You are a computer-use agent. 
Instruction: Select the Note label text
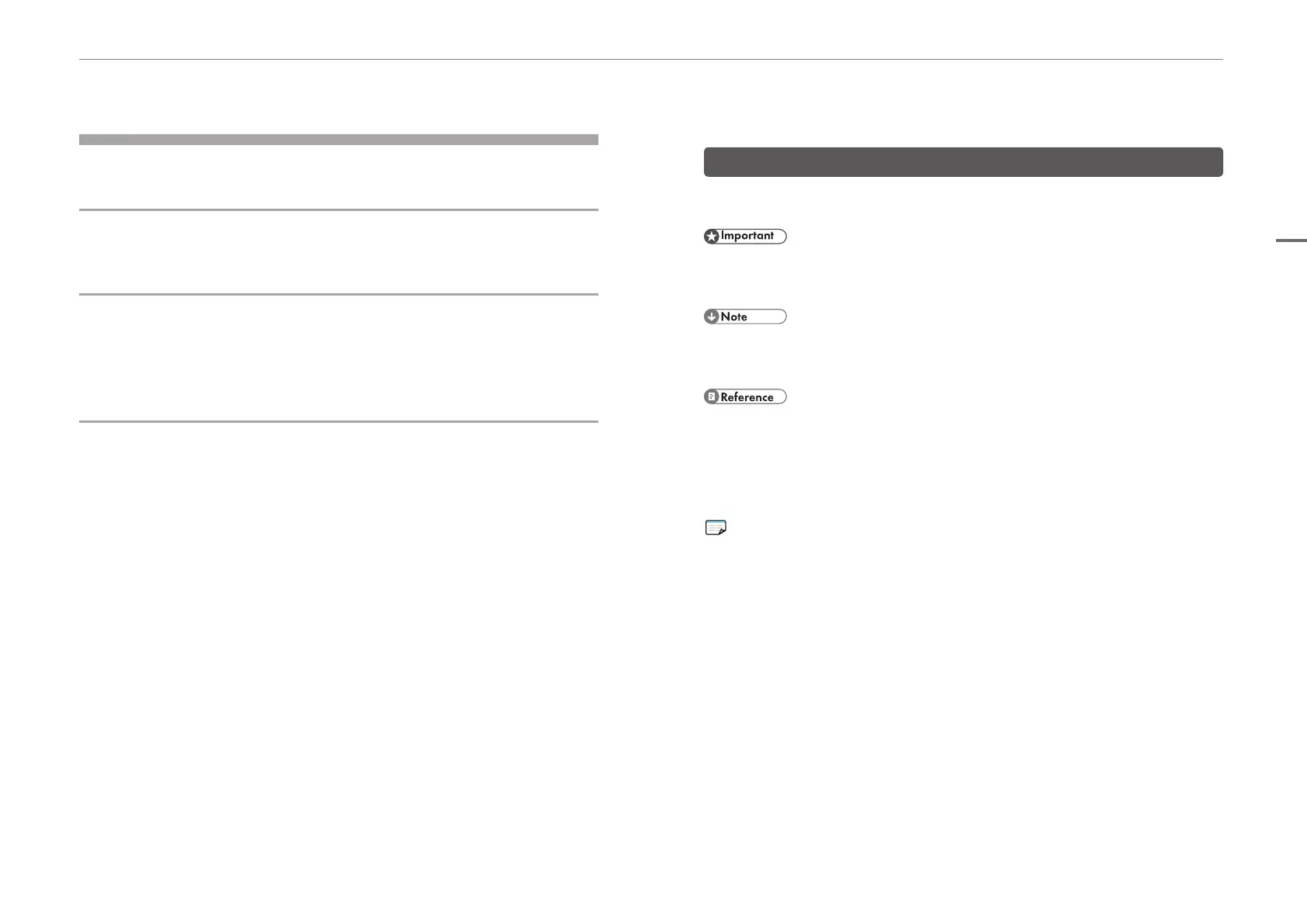point(734,317)
